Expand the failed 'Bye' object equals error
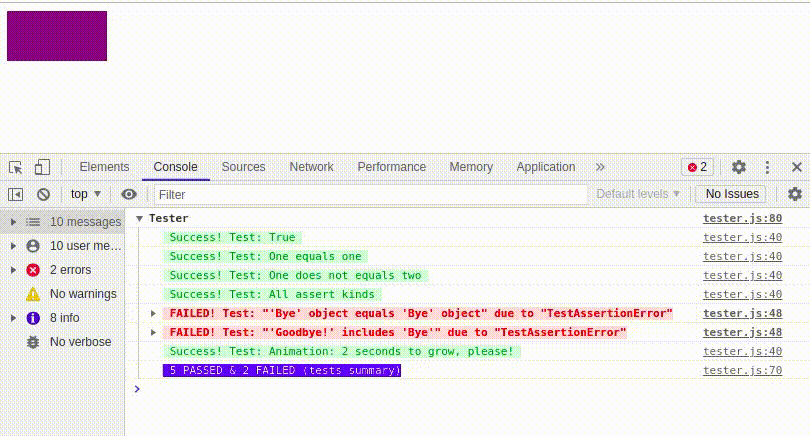The height and width of the screenshot is (436, 810). pos(153,313)
